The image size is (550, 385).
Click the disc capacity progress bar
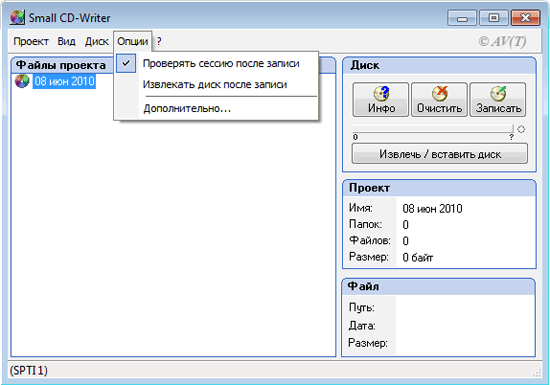point(433,129)
